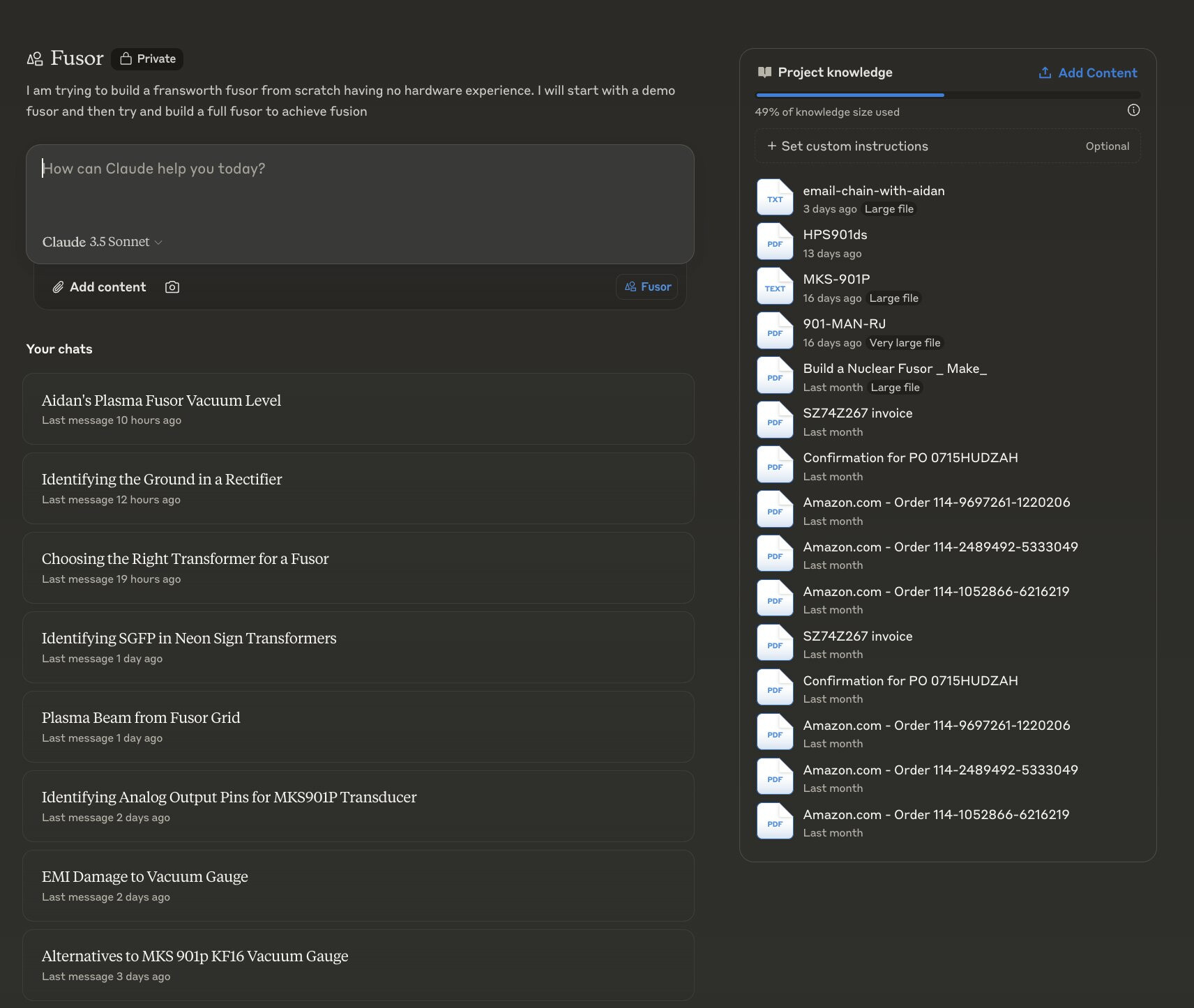Open the email-chain-with-aidan TXT file icon
The width and height of the screenshot is (1194, 1008).
pos(775,198)
